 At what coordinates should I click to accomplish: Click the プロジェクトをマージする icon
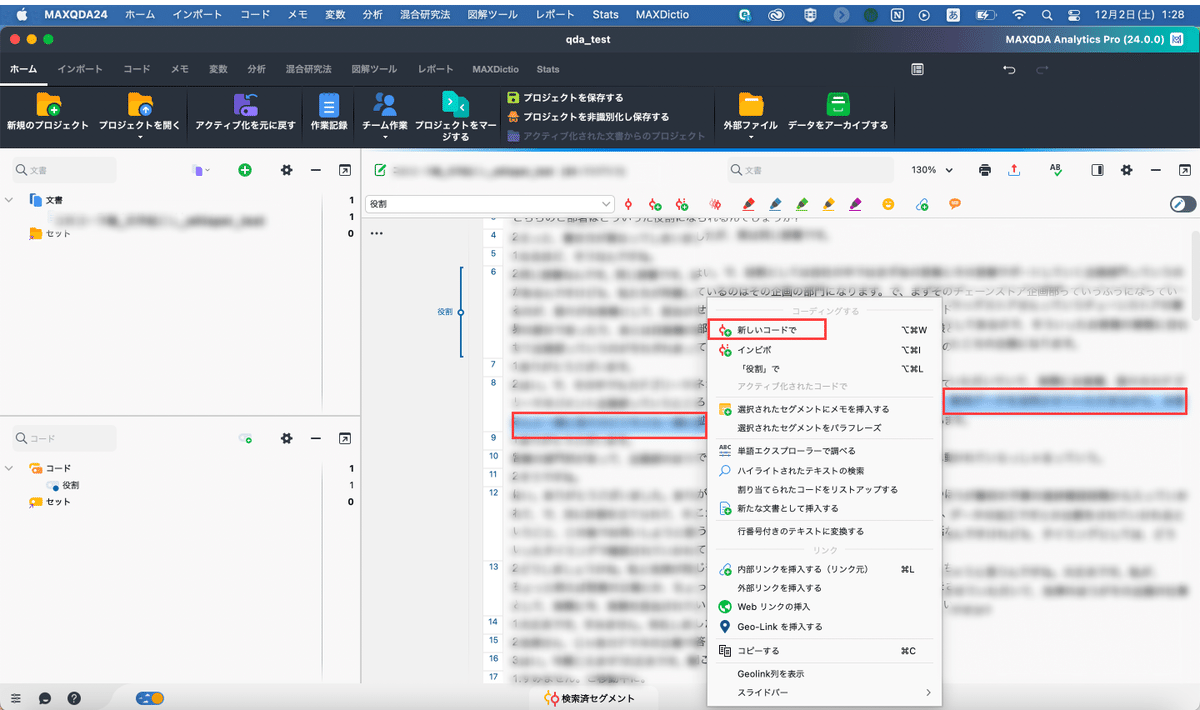(x=455, y=103)
